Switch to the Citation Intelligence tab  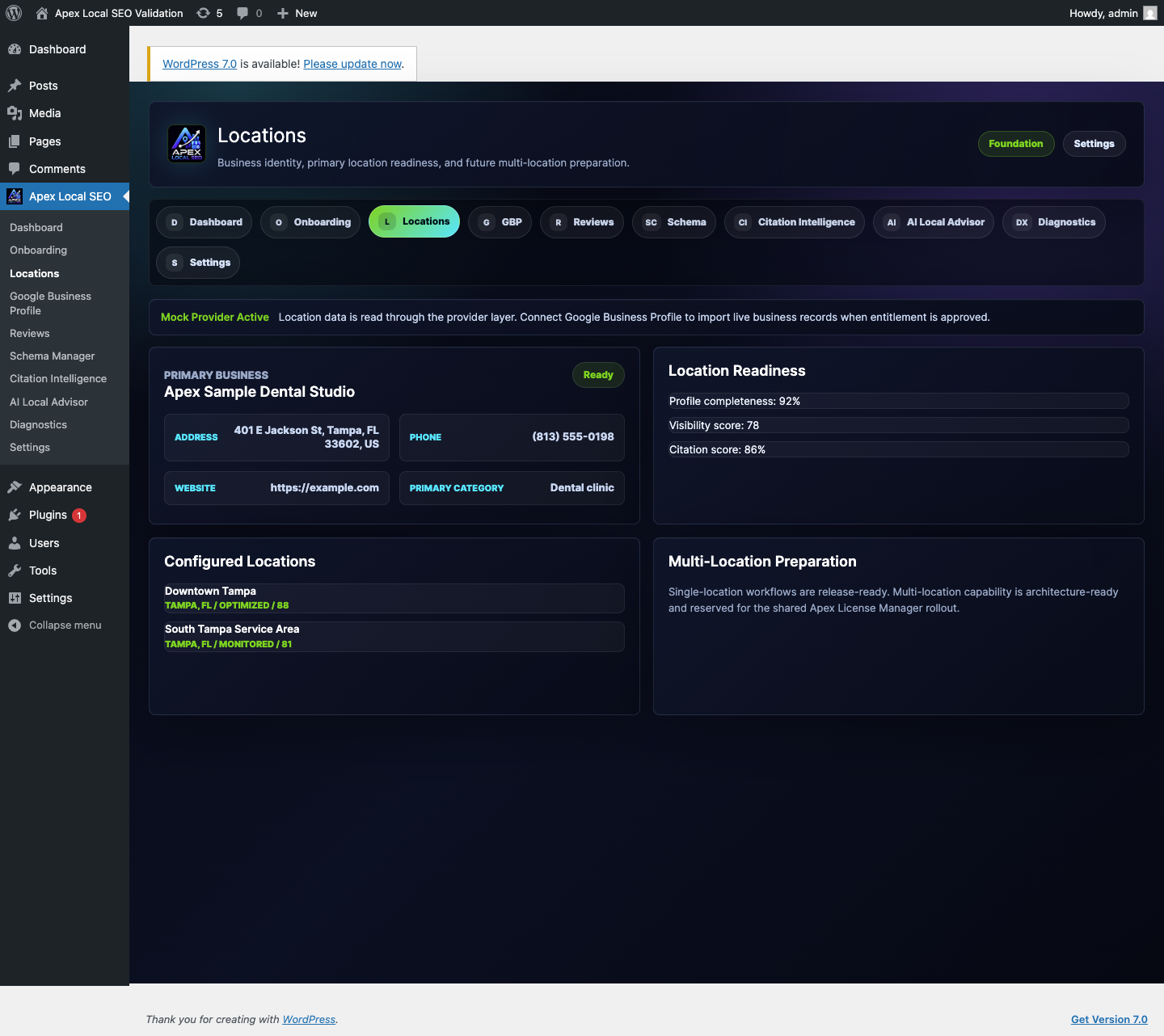click(x=795, y=222)
